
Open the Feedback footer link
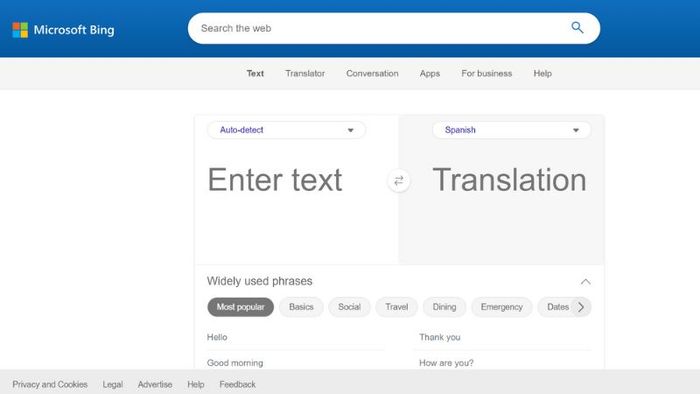coord(238,384)
